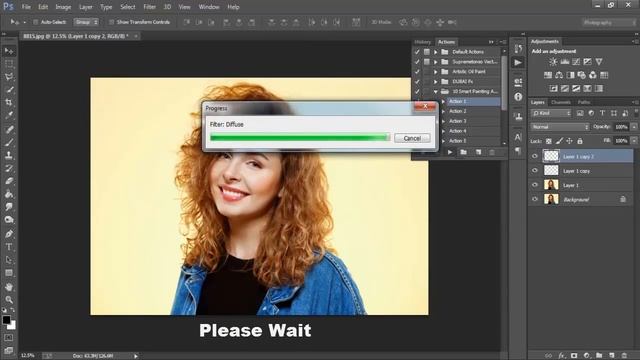Open the Filter menu
The height and width of the screenshot is (360, 640).
coord(149,7)
